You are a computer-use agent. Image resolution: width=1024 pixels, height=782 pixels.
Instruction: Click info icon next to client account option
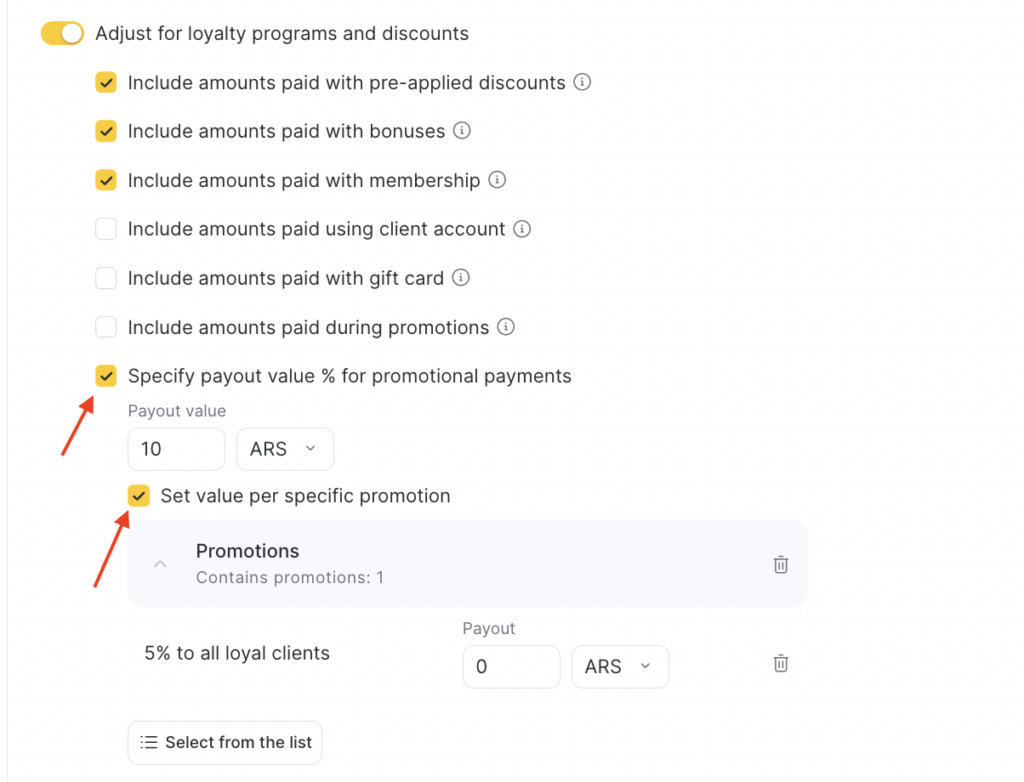point(521,229)
